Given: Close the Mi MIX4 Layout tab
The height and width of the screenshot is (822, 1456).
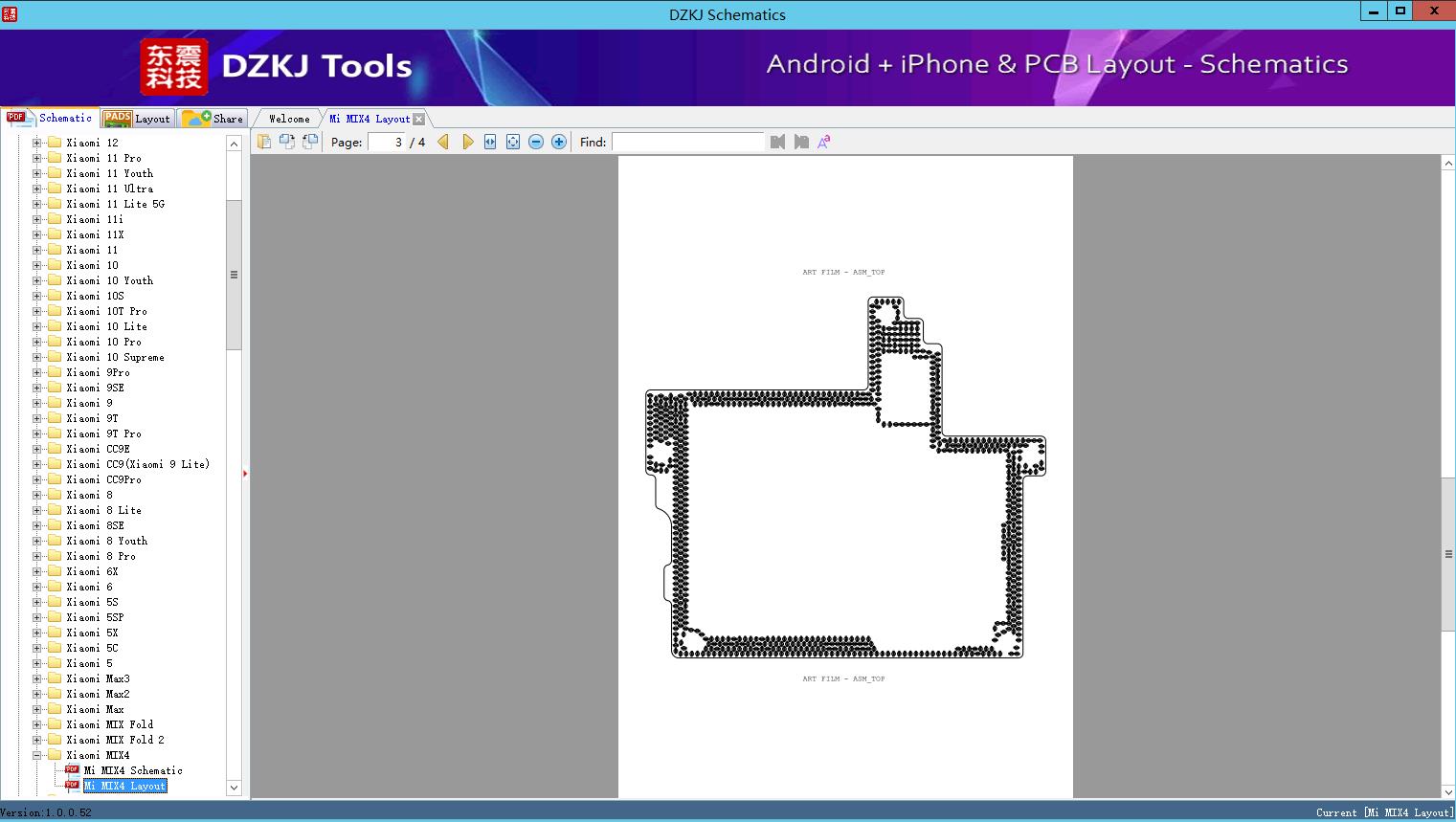Looking at the screenshot, I should pos(419,119).
